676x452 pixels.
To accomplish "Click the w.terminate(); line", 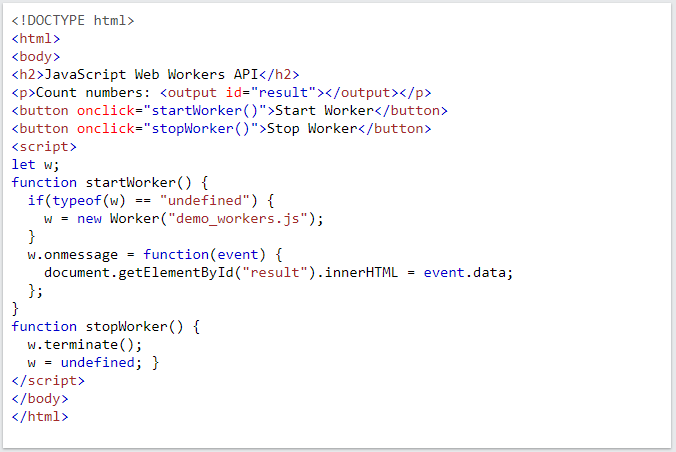I will click(x=84, y=345).
